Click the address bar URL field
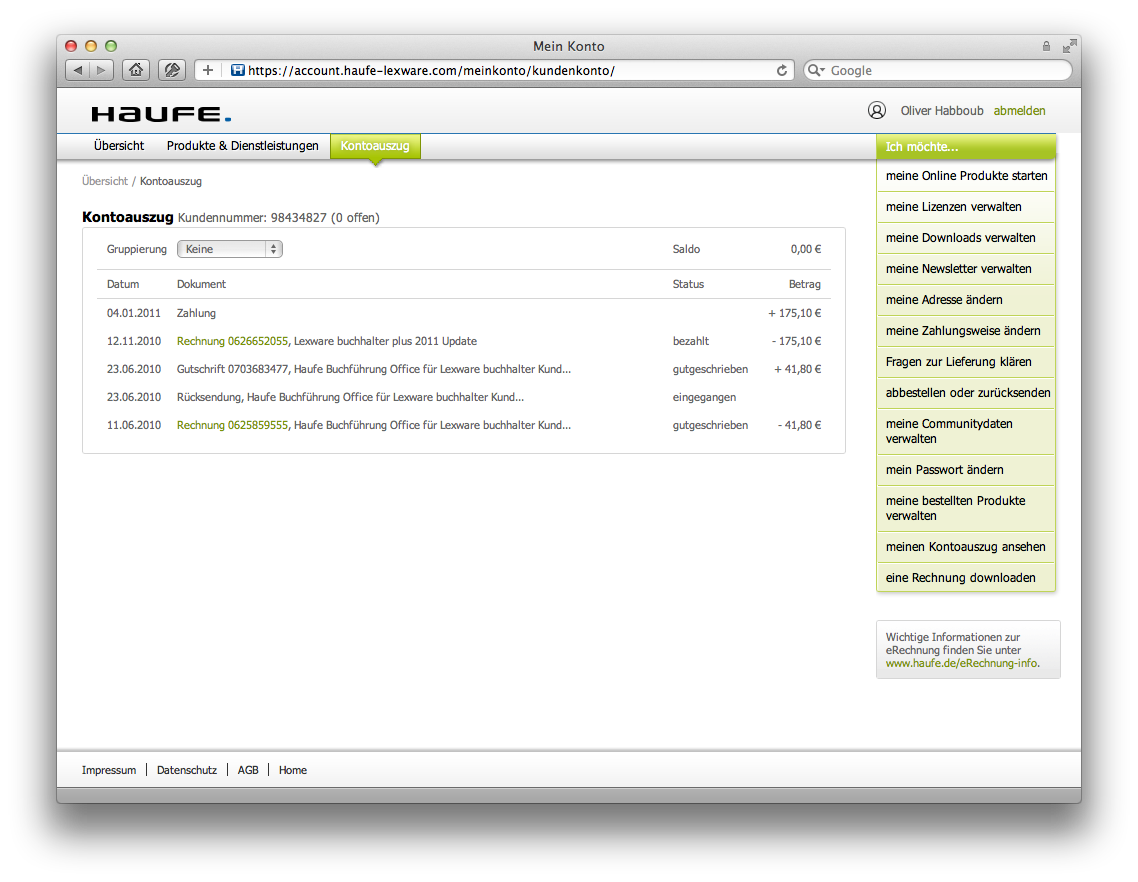Viewport: 1138px width, 882px height. pos(495,70)
